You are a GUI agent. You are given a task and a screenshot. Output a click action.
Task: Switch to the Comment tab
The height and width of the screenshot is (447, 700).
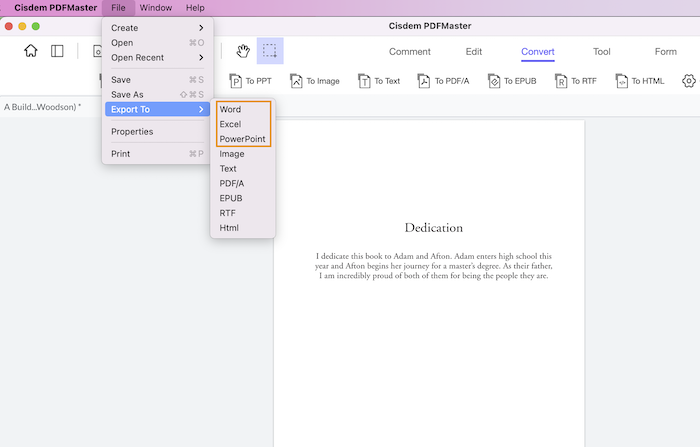click(409, 51)
